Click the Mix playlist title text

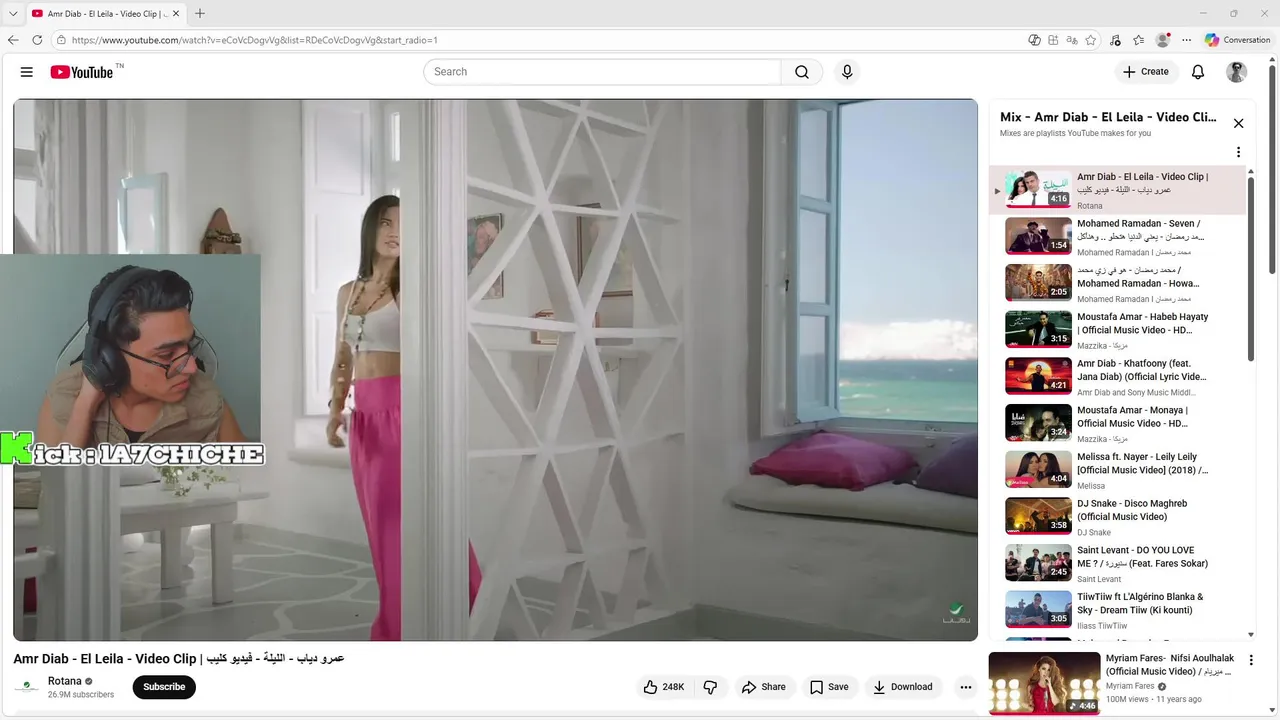[1108, 117]
